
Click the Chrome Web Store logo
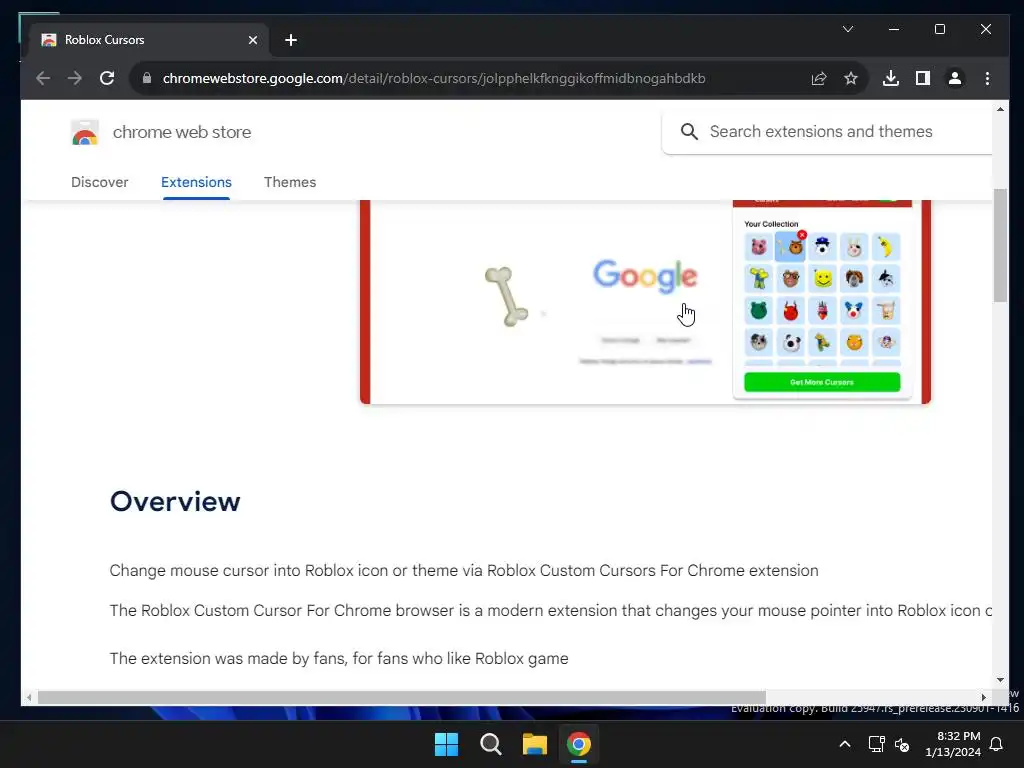click(85, 132)
